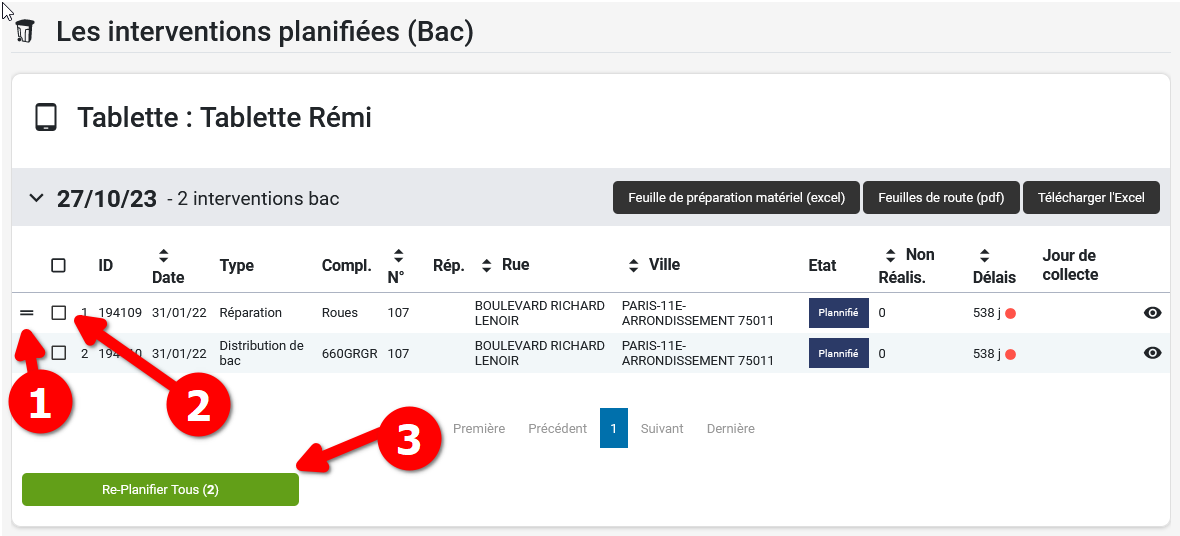Sort by Délais column arrows
The height and width of the screenshot is (536, 1180).
(x=984, y=256)
